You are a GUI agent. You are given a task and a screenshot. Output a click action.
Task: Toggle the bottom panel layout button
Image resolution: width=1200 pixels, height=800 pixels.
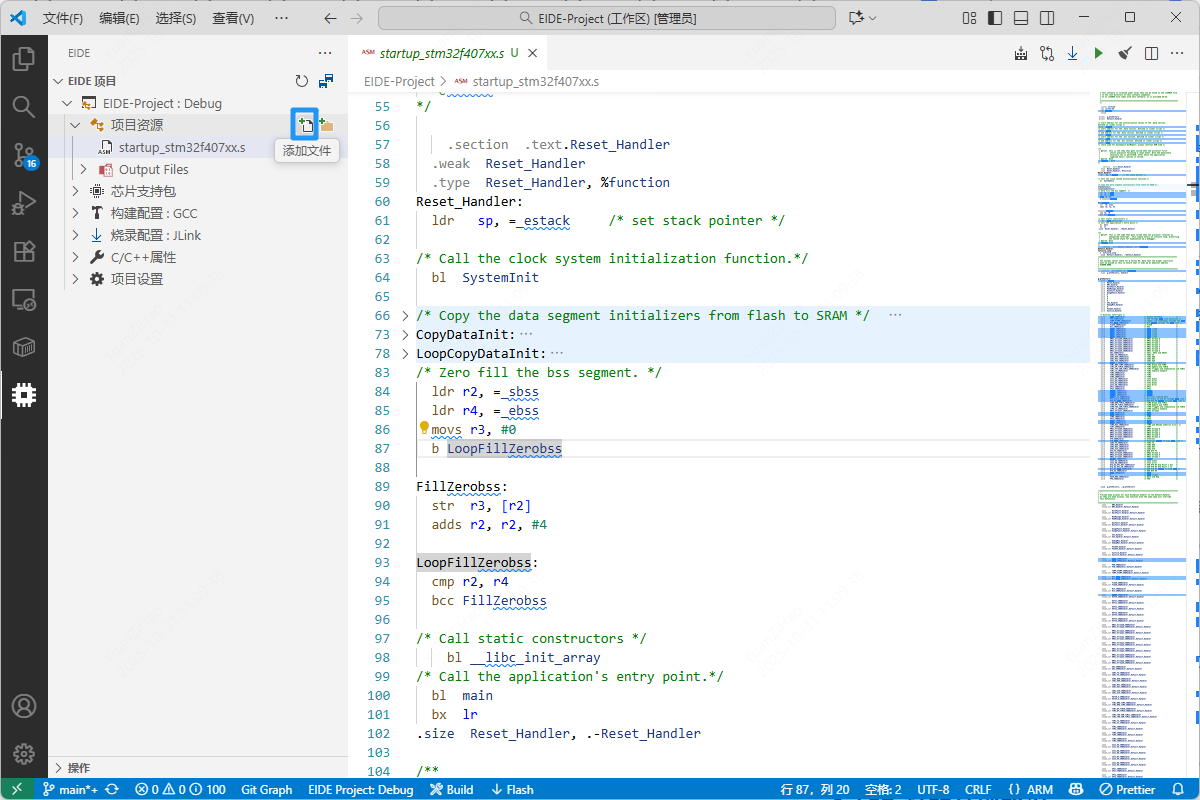1020,18
